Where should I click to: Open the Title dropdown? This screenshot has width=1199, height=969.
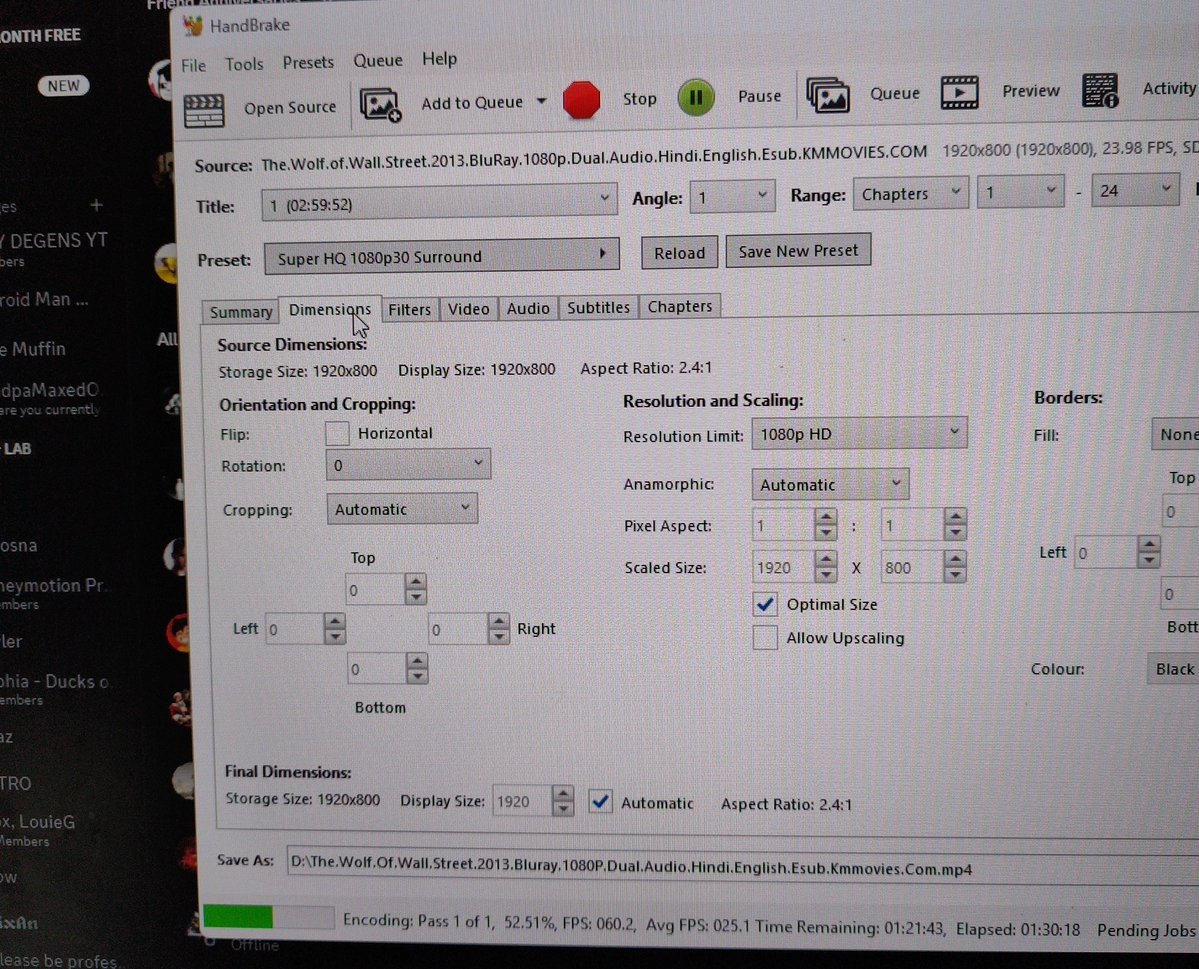click(439, 203)
